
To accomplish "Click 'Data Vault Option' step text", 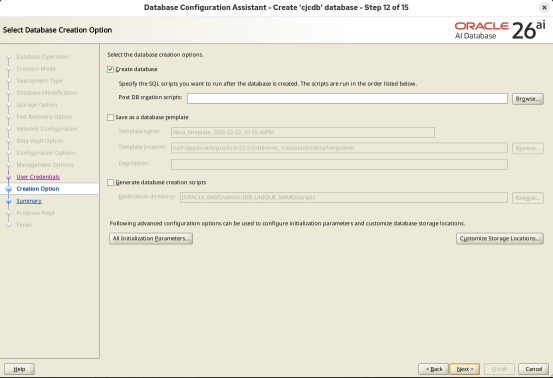I will point(40,141).
